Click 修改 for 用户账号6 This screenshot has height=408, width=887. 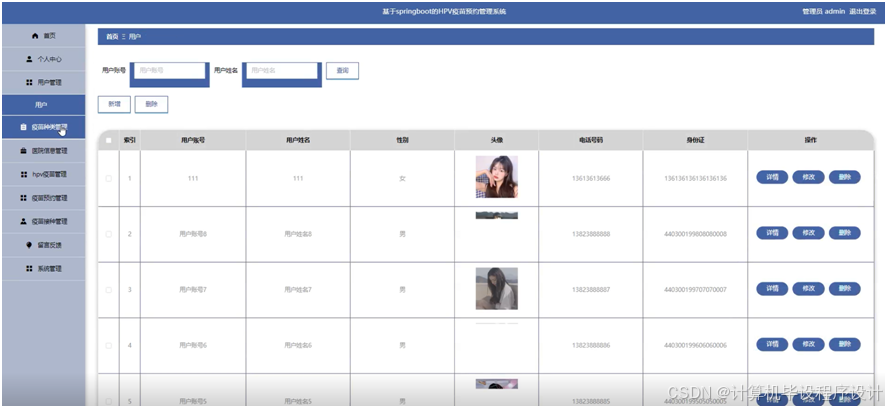pyautogui.click(x=808, y=344)
